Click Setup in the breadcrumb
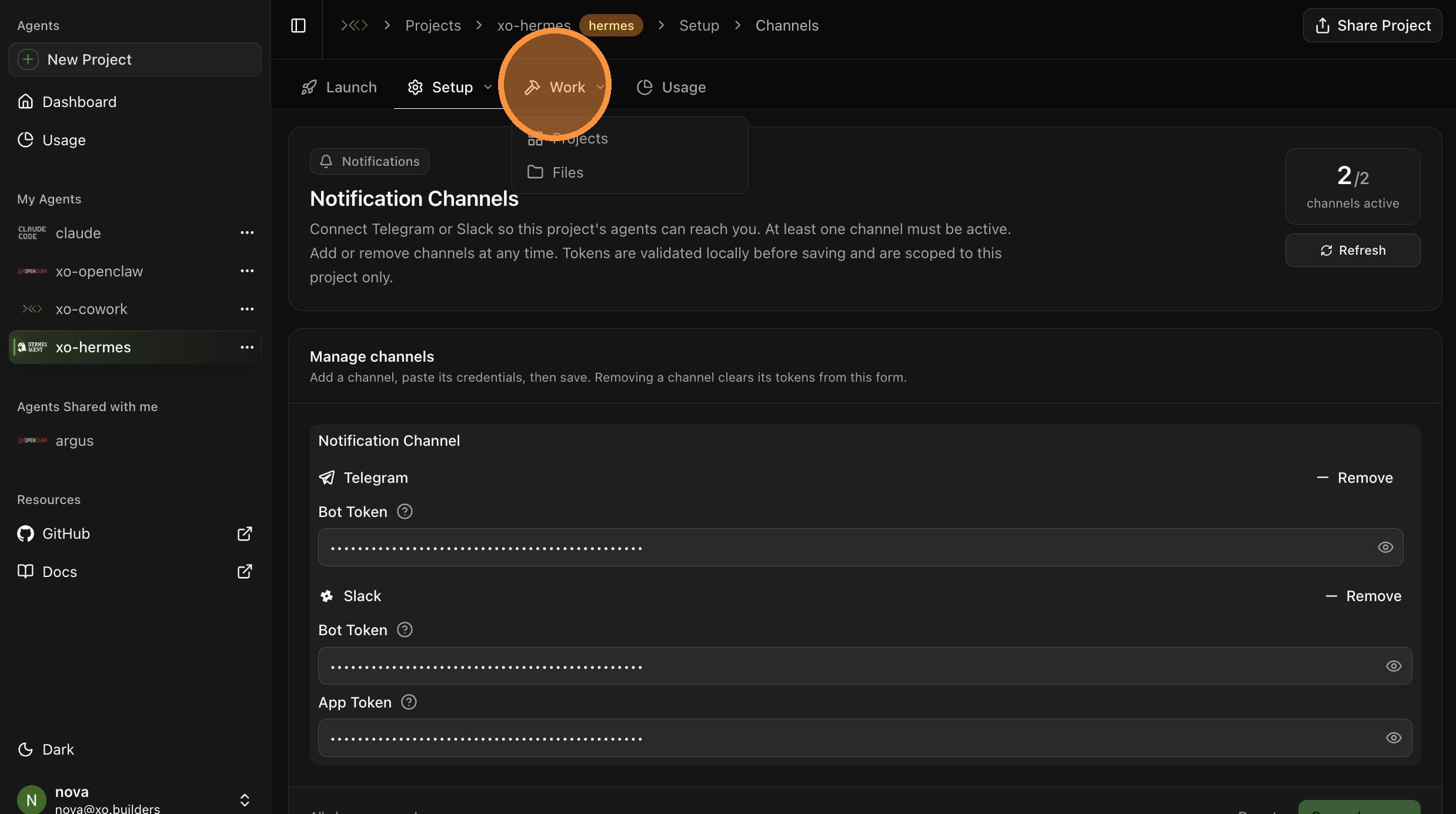The image size is (1456, 814). pyautogui.click(x=699, y=25)
